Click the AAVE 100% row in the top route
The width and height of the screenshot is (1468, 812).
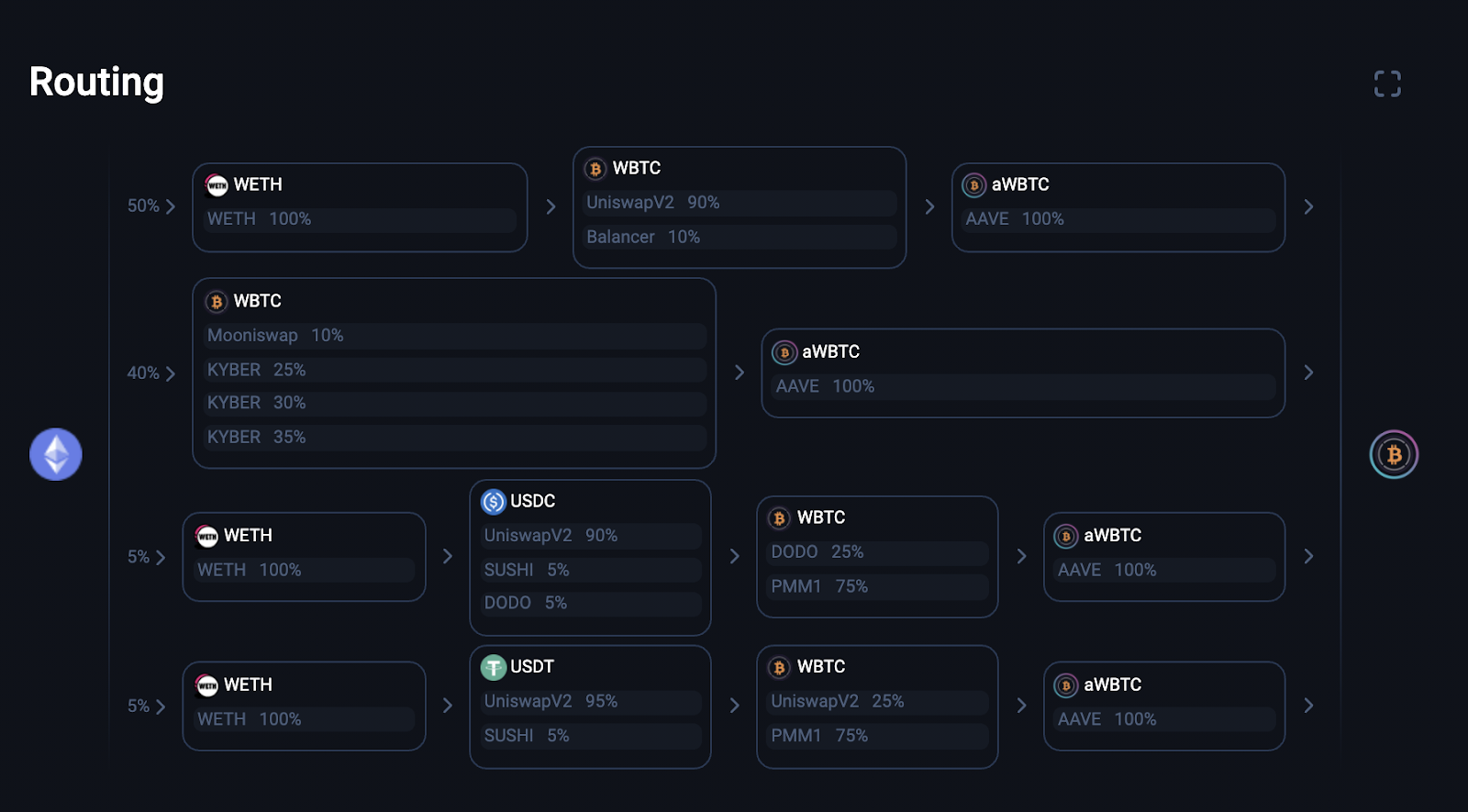(x=1118, y=219)
